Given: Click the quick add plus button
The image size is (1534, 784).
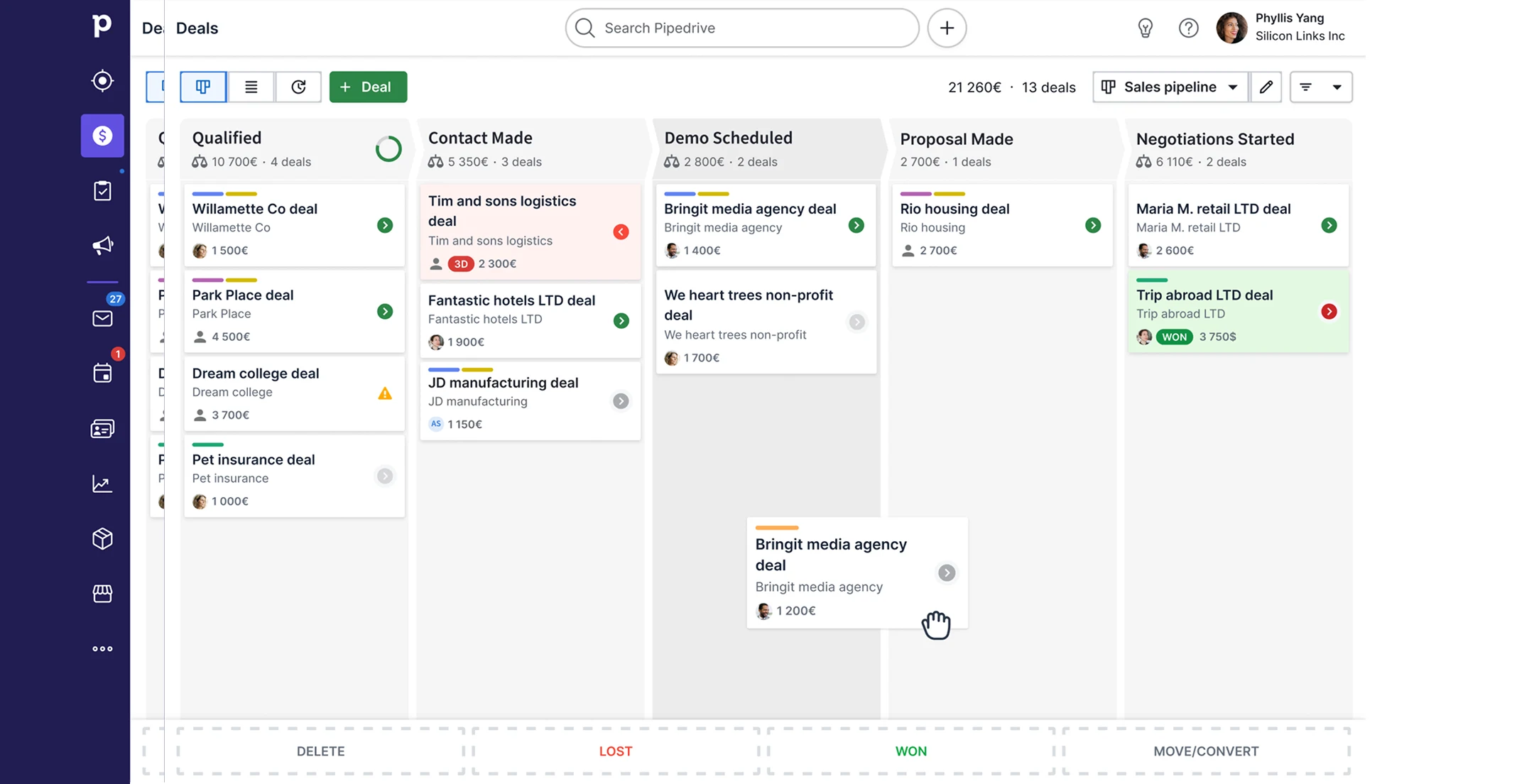Looking at the screenshot, I should [947, 28].
